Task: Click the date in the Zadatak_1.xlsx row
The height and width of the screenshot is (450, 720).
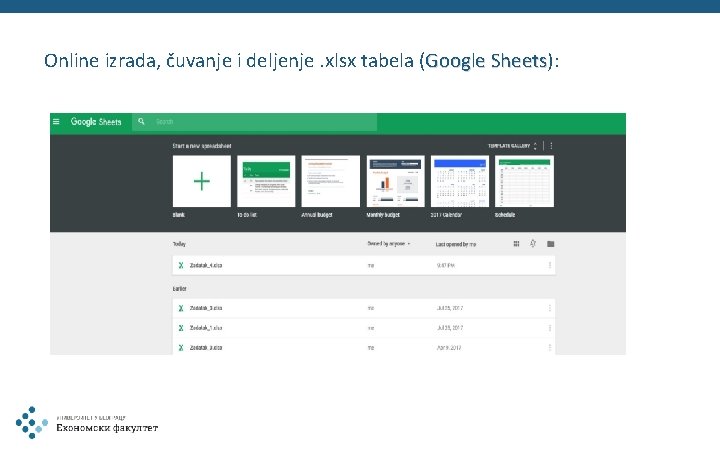Action: [x=450, y=328]
